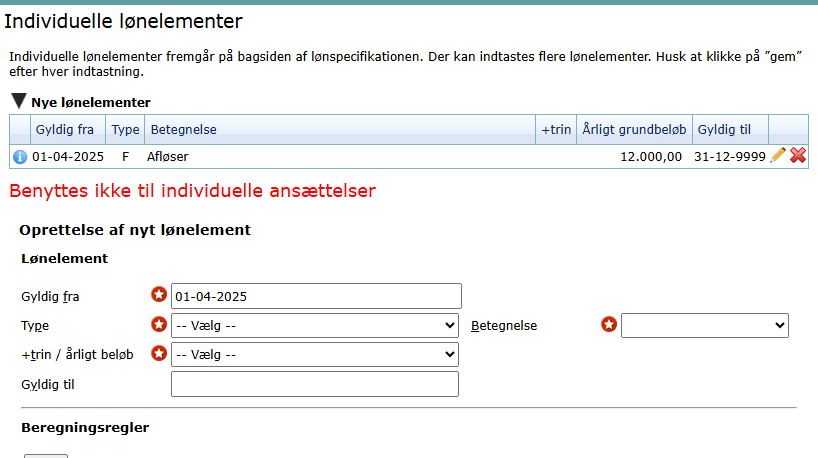The width and height of the screenshot is (818, 458).
Task: Select the 01-04-2025 cell in table
Action: (68, 156)
